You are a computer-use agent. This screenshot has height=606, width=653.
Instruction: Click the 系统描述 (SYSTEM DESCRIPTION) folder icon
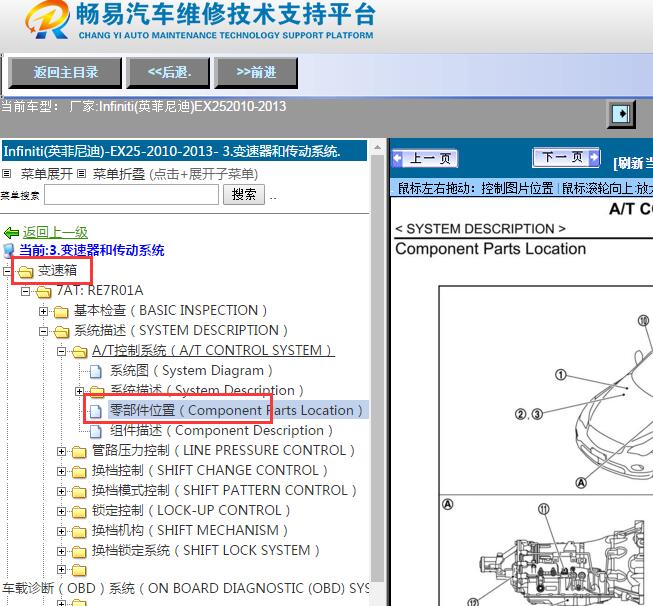(61, 332)
